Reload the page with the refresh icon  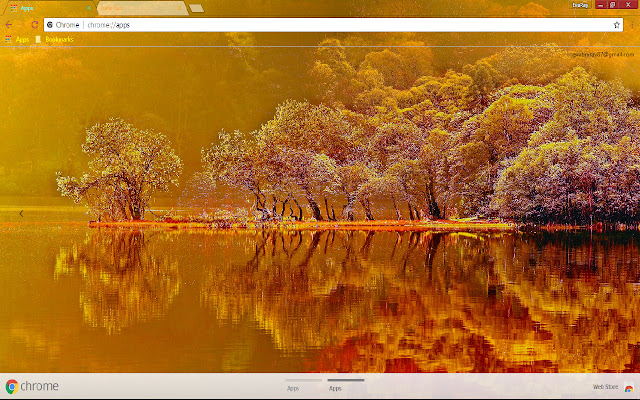(35, 25)
